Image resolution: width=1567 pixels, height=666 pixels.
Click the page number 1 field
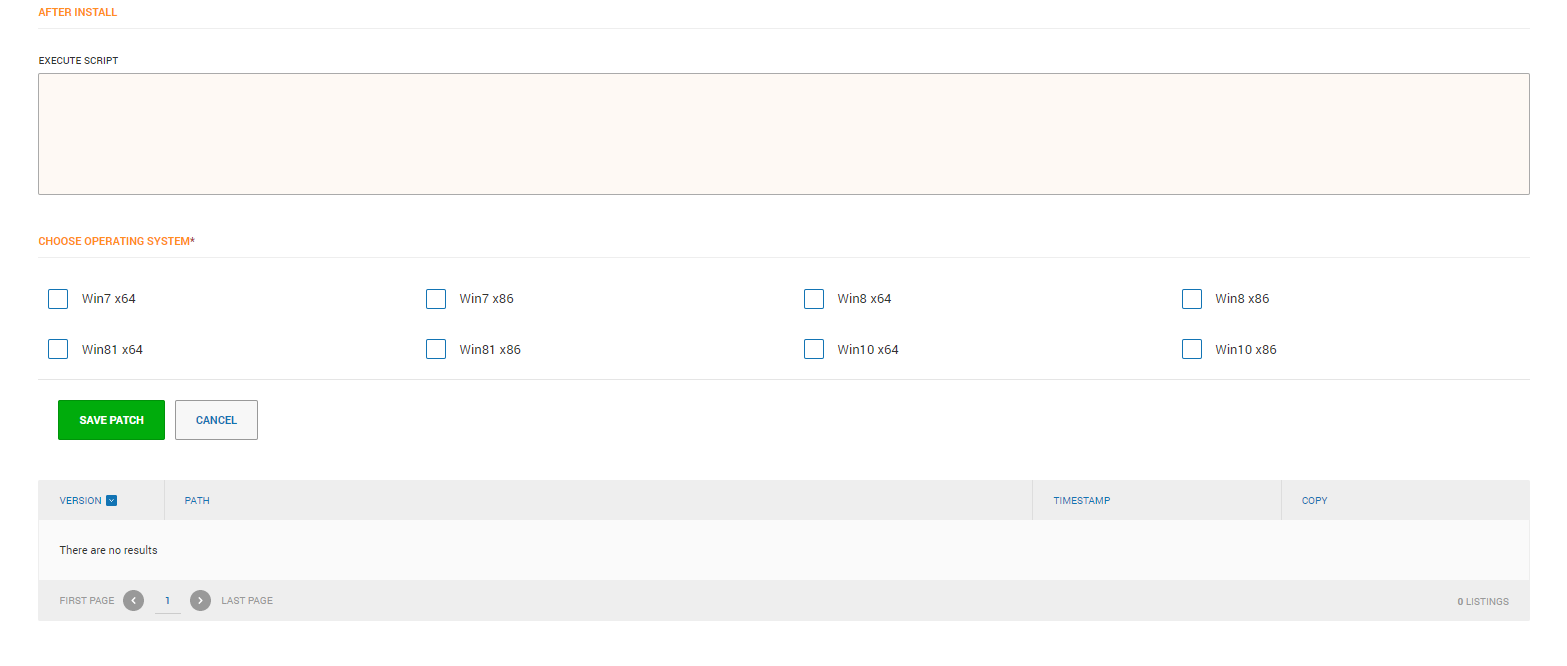coord(167,601)
